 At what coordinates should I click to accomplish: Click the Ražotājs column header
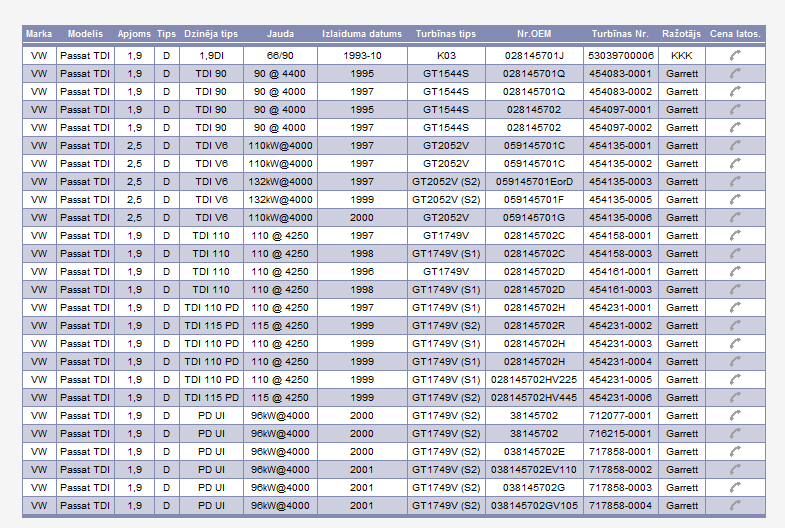click(681, 34)
